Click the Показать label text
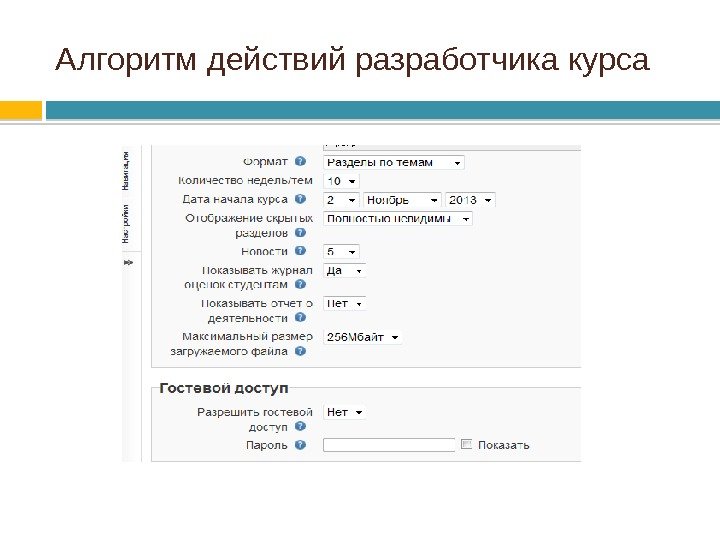720x540 pixels. pos(504,445)
